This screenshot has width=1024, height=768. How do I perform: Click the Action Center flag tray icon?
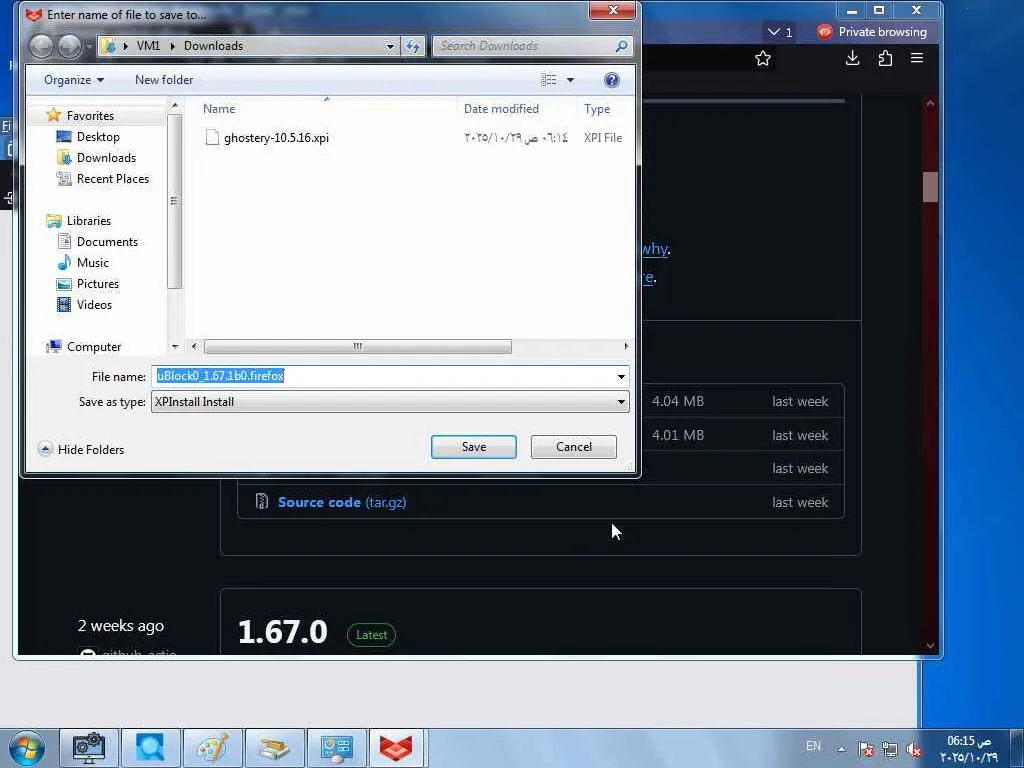pos(866,749)
